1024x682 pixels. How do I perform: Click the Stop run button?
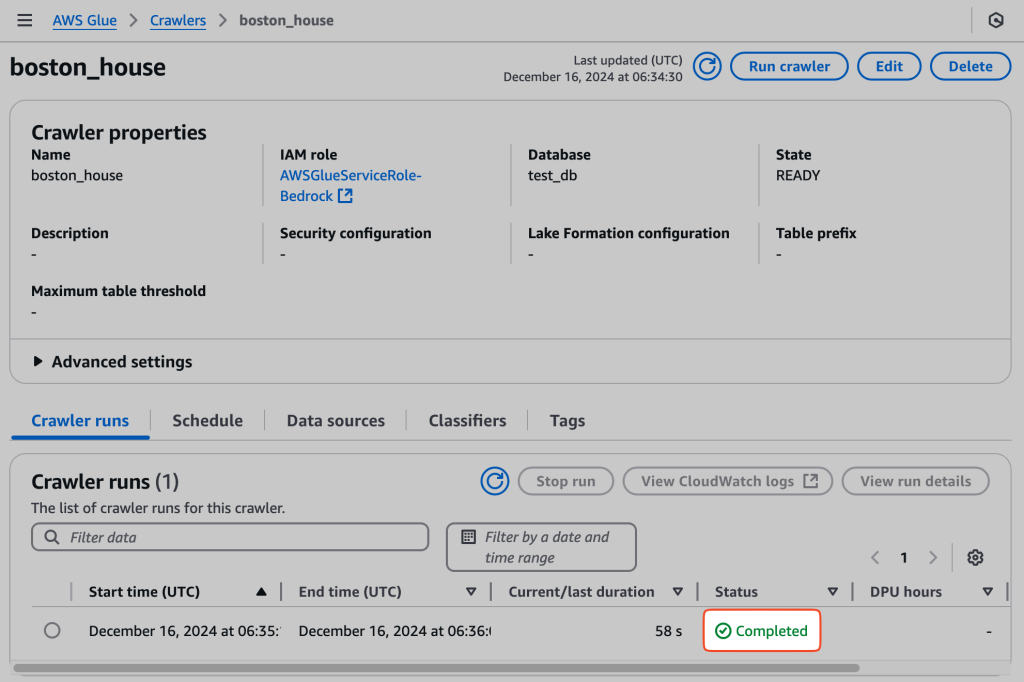(x=566, y=481)
